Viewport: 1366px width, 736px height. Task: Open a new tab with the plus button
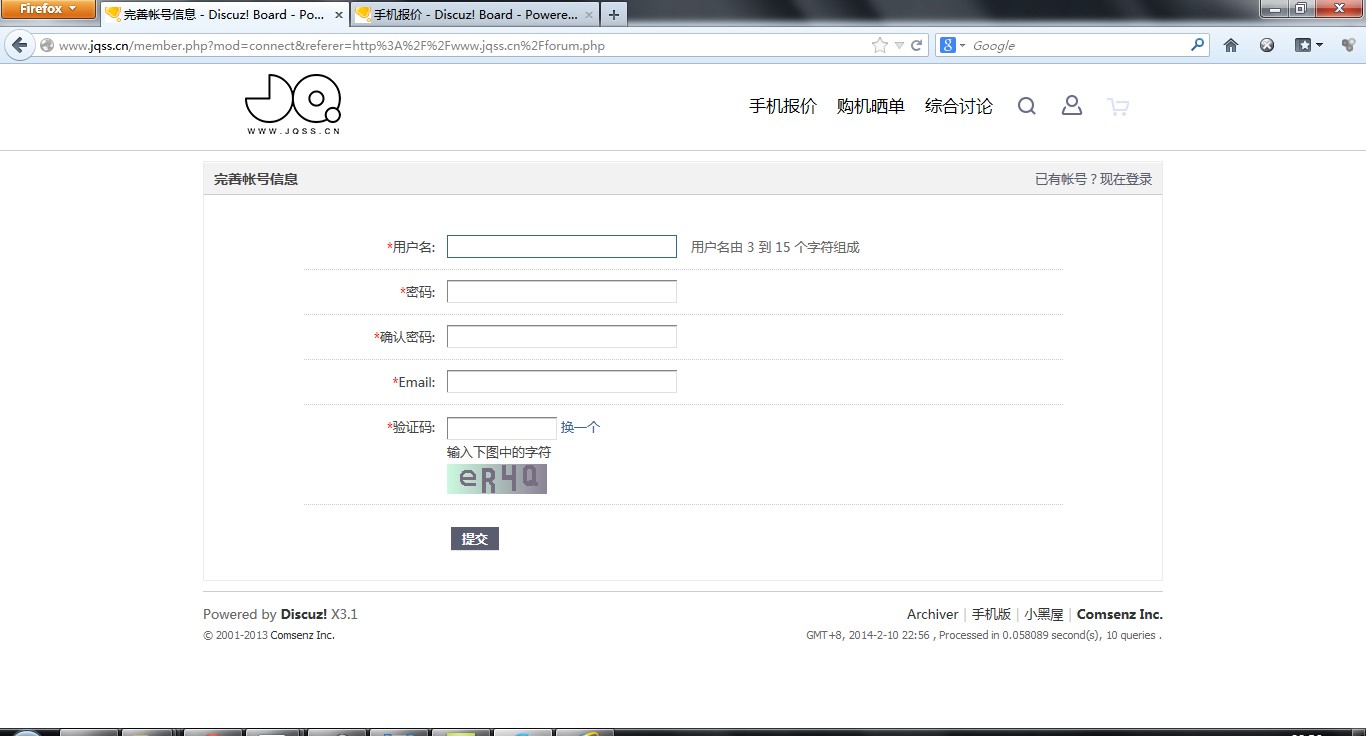pyautogui.click(x=614, y=15)
